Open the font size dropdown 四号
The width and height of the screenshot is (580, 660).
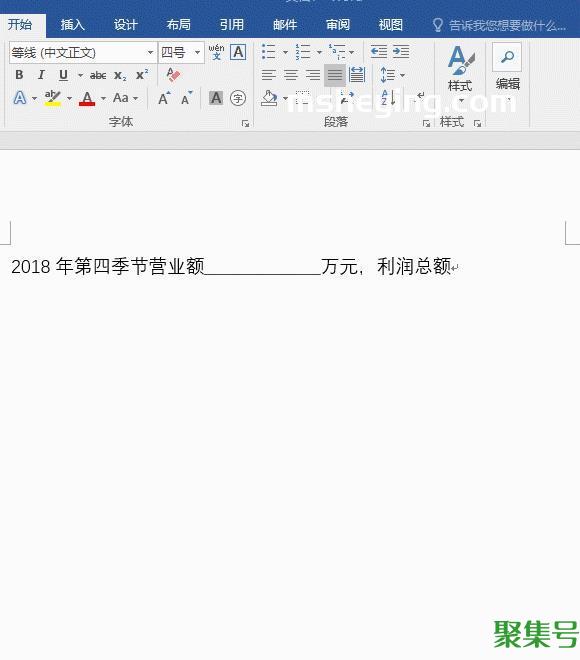click(181, 53)
